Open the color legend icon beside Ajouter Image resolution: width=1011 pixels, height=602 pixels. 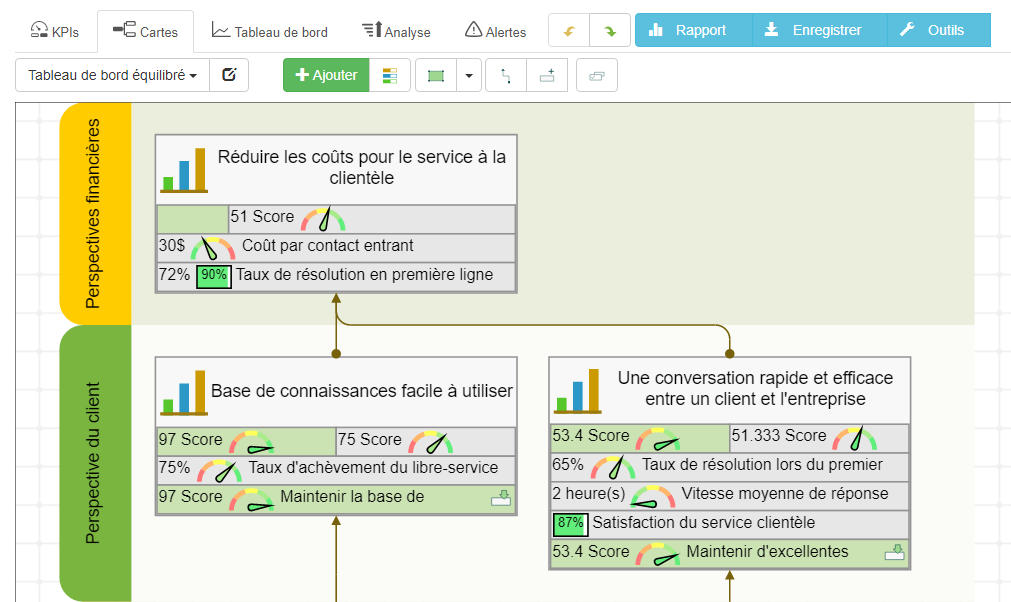tap(390, 75)
